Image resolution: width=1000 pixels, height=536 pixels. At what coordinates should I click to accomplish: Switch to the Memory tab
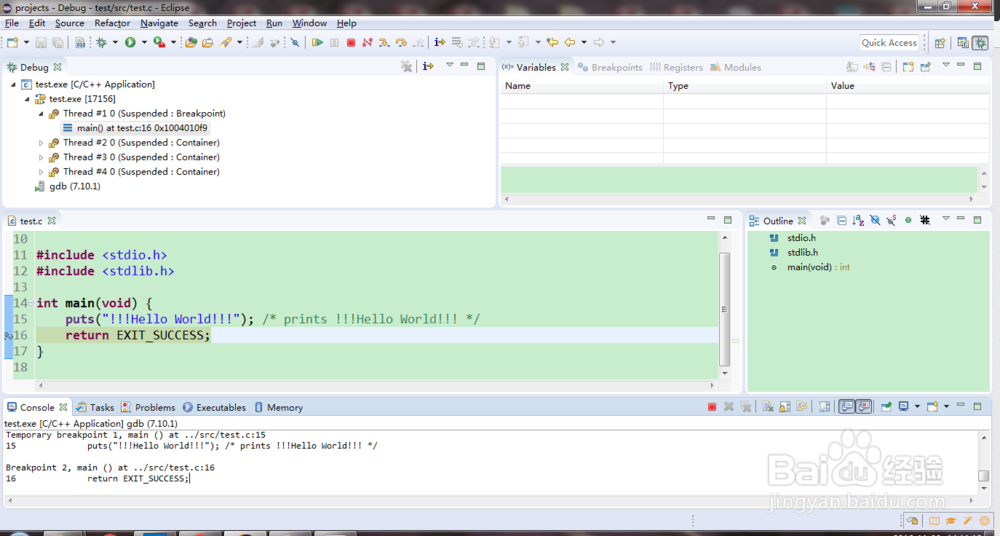click(x=278, y=407)
